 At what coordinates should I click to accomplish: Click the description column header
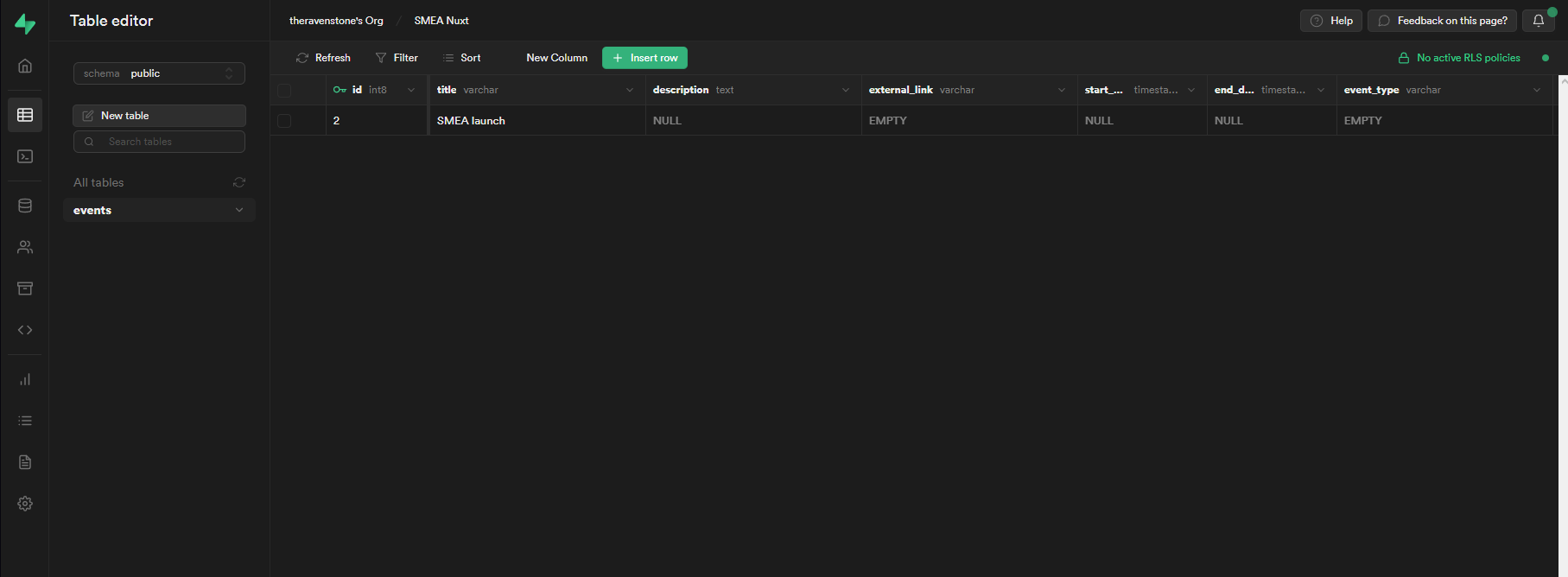pyautogui.click(x=753, y=90)
